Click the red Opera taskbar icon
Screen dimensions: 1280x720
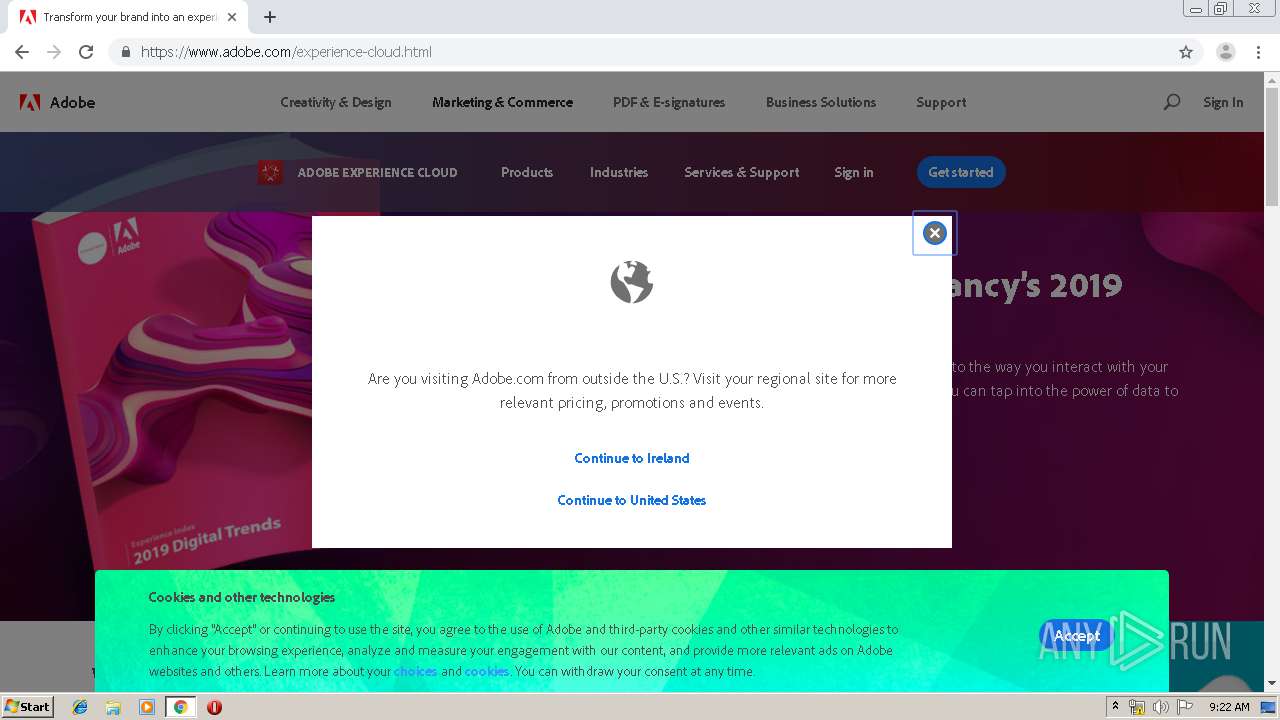tap(214, 707)
